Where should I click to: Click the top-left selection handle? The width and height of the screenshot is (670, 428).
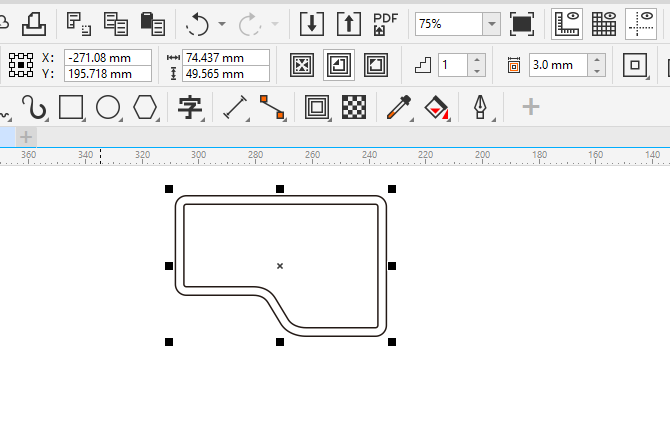coord(169,189)
